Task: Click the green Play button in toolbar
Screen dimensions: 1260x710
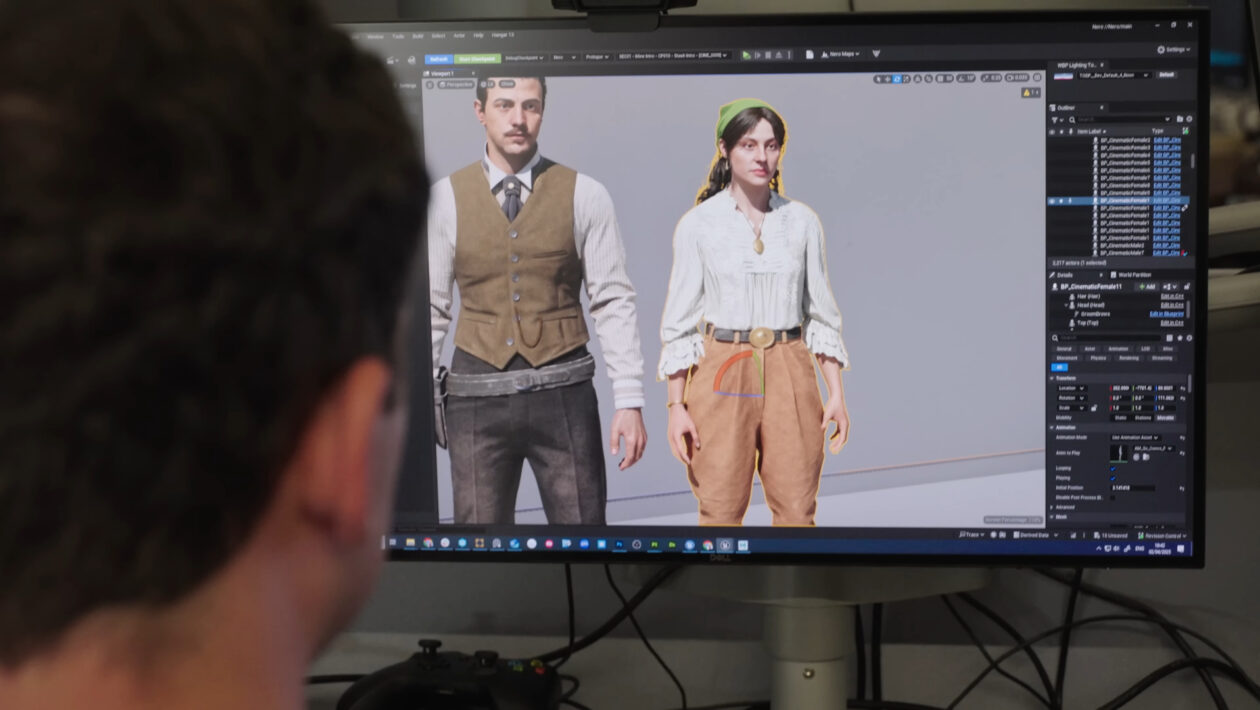Action: [x=746, y=55]
